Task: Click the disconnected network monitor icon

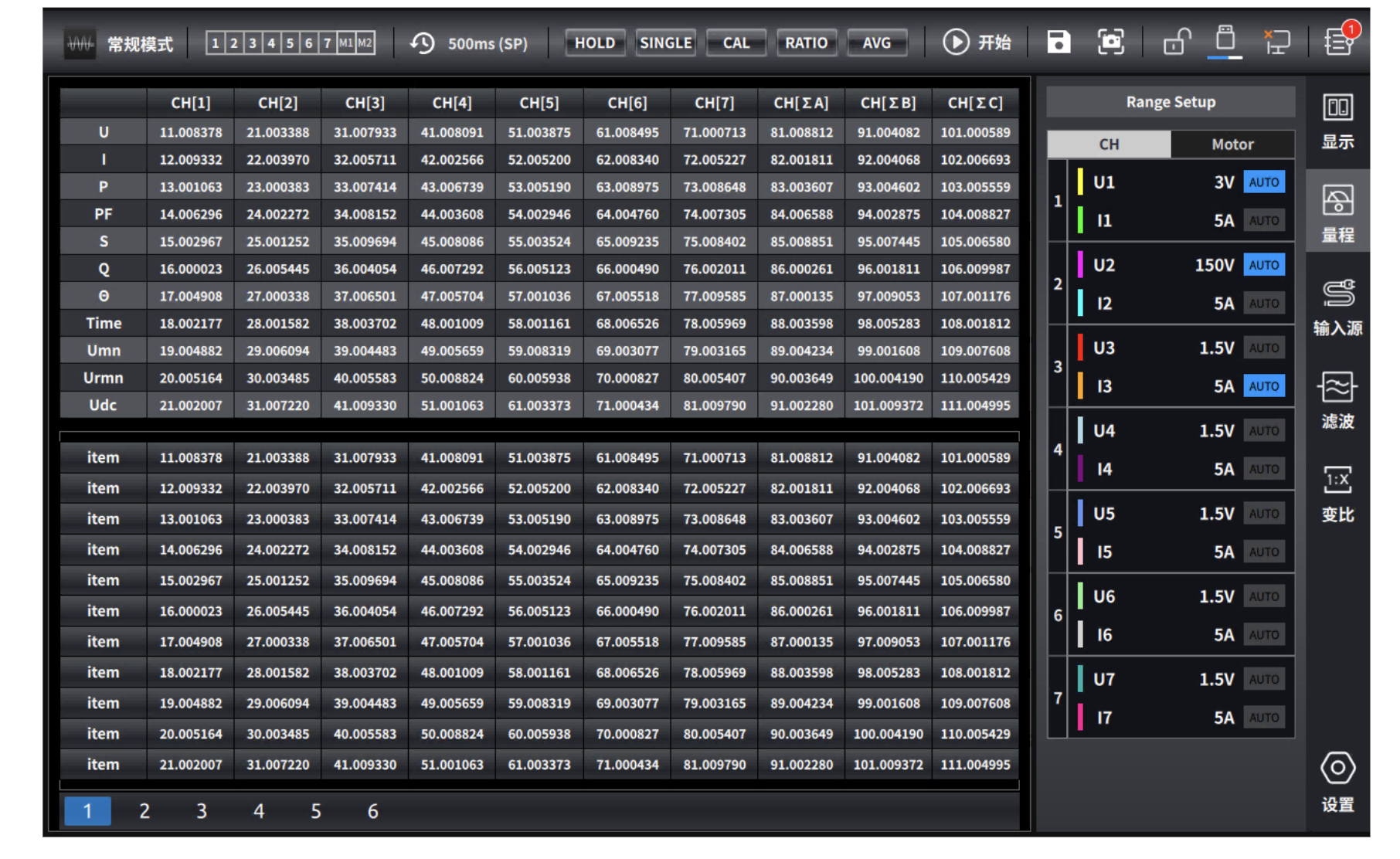Action: point(1276,42)
